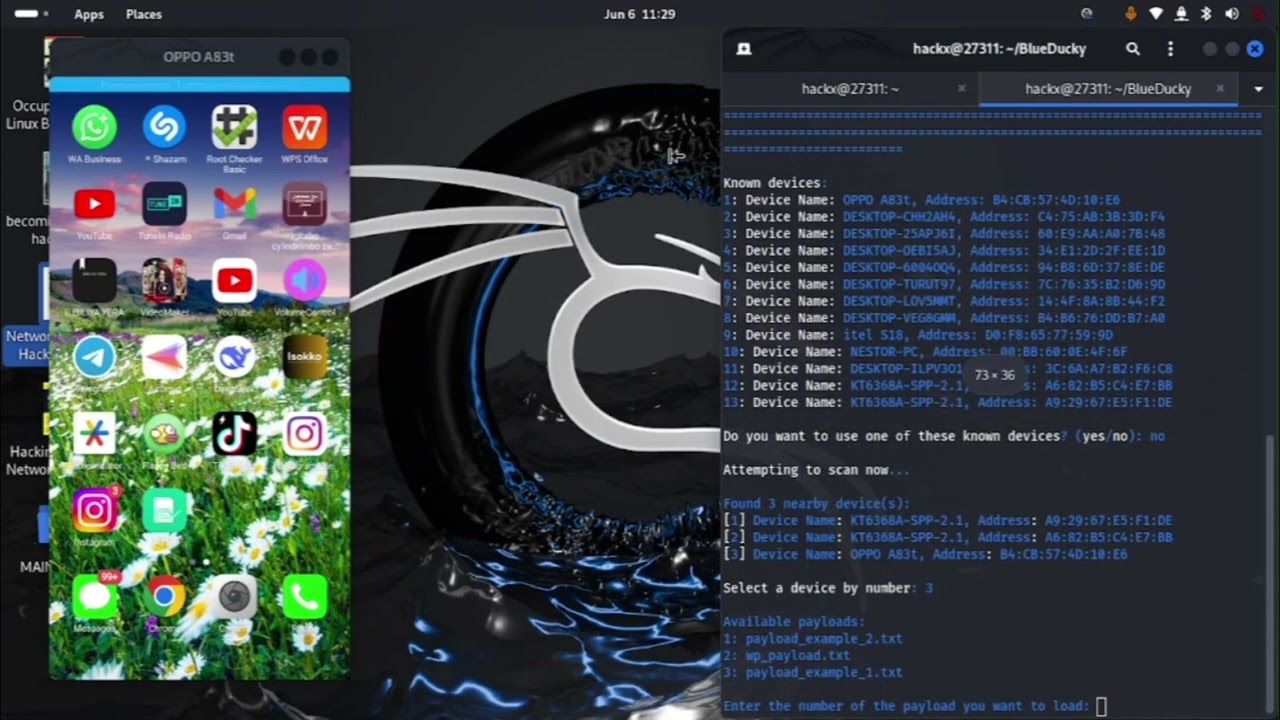Screen dimensions: 1280x720
Task: Open Telegram app on phone
Action: 94,358
